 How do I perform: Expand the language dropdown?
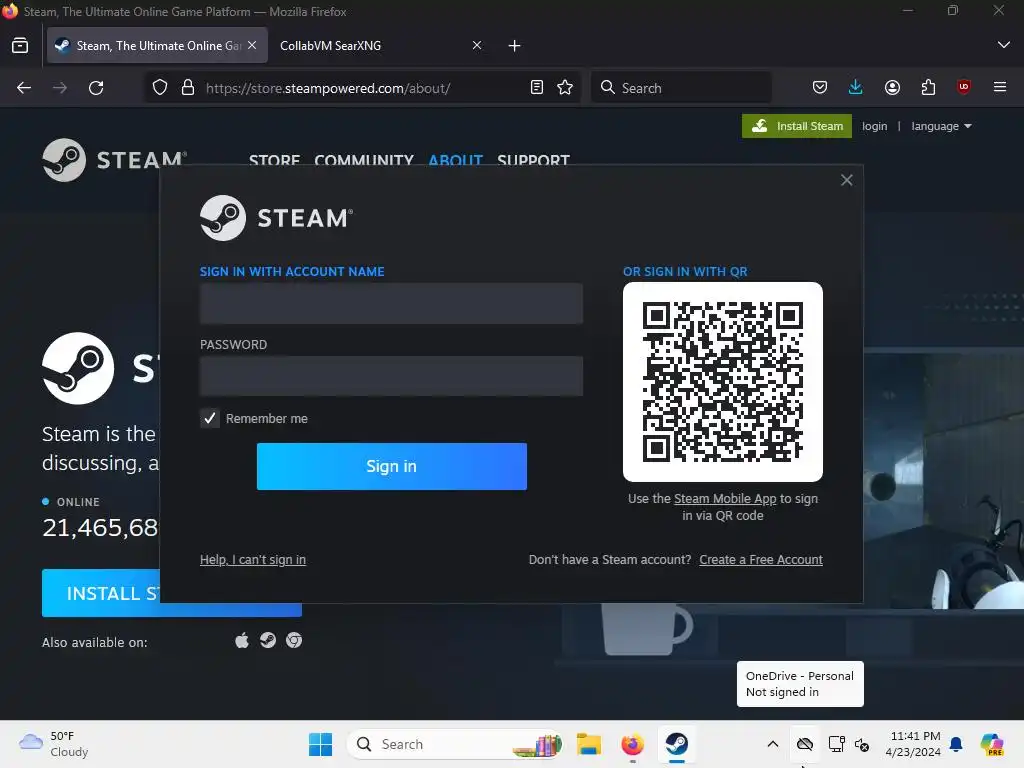pyautogui.click(x=941, y=126)
